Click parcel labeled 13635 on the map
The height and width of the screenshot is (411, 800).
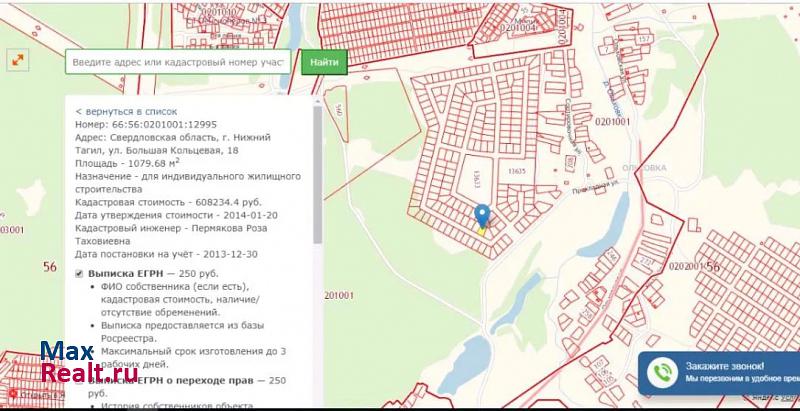point(516,171)
